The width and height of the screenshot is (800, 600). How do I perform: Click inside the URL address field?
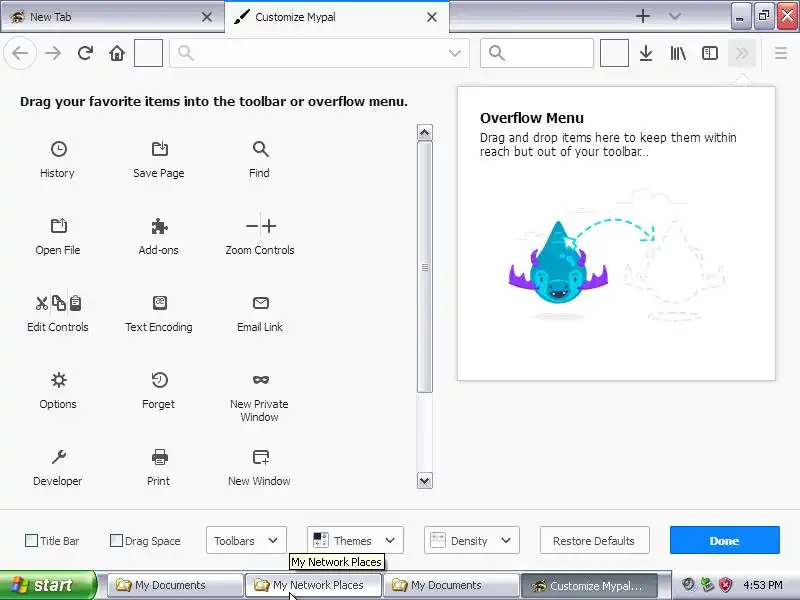(319, 53)
